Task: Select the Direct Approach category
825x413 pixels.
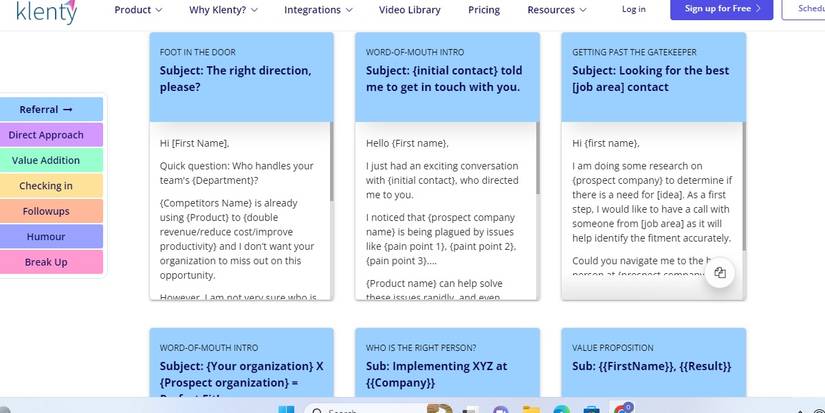Action: 46,135
